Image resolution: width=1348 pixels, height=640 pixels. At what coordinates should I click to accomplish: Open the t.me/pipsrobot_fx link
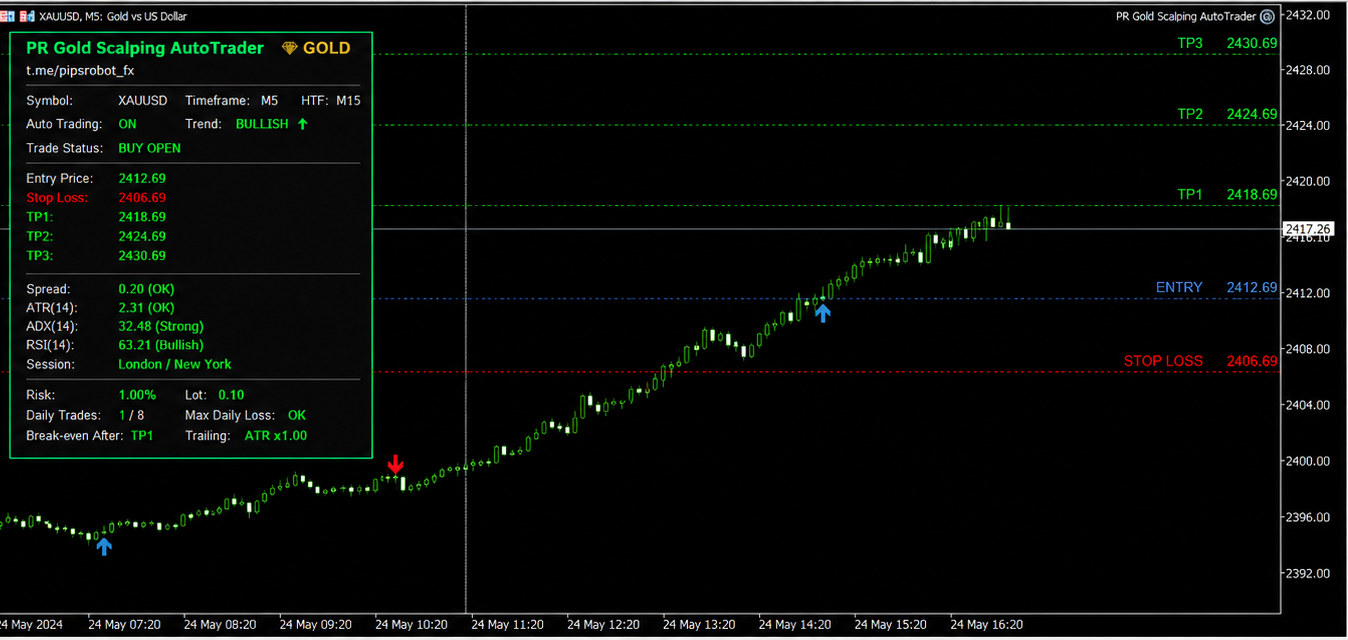click(x=80, y=71)
